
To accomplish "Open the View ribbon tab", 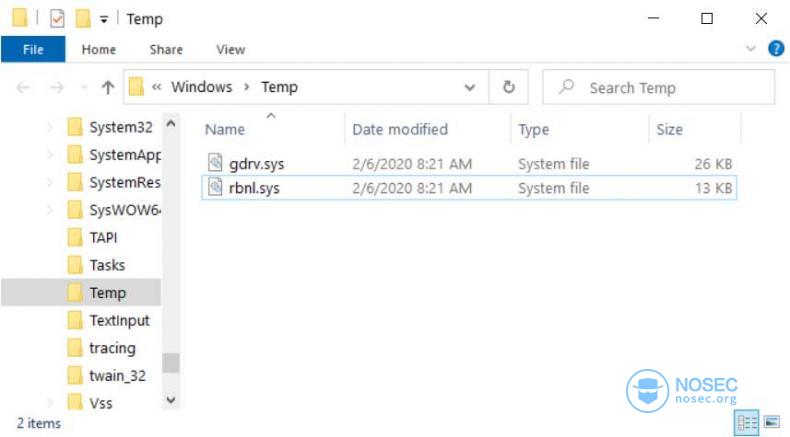I will point(231,49).
